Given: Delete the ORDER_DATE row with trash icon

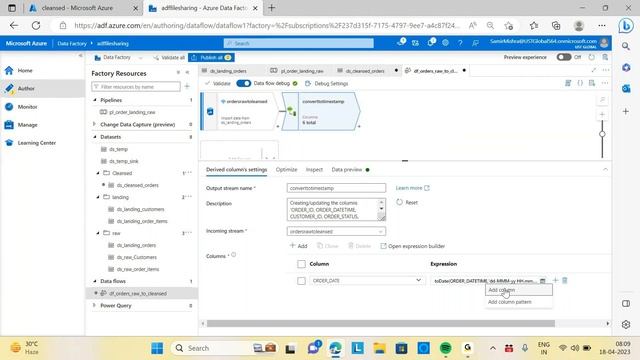Looking at the screenshot, I should tap(565, 280).
